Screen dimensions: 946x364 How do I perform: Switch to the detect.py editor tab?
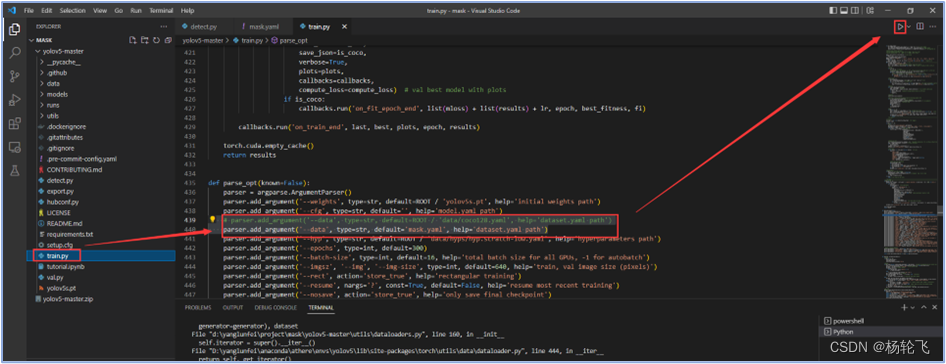pos(203,27)
